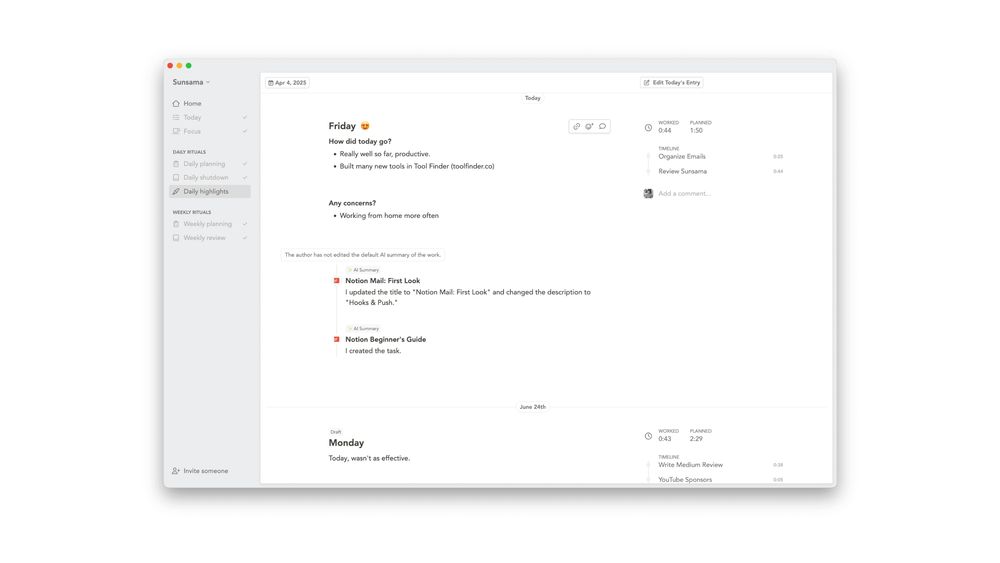Click the Focus mode icon
The width and height of the screenshot is (1000, 563).
176,131
